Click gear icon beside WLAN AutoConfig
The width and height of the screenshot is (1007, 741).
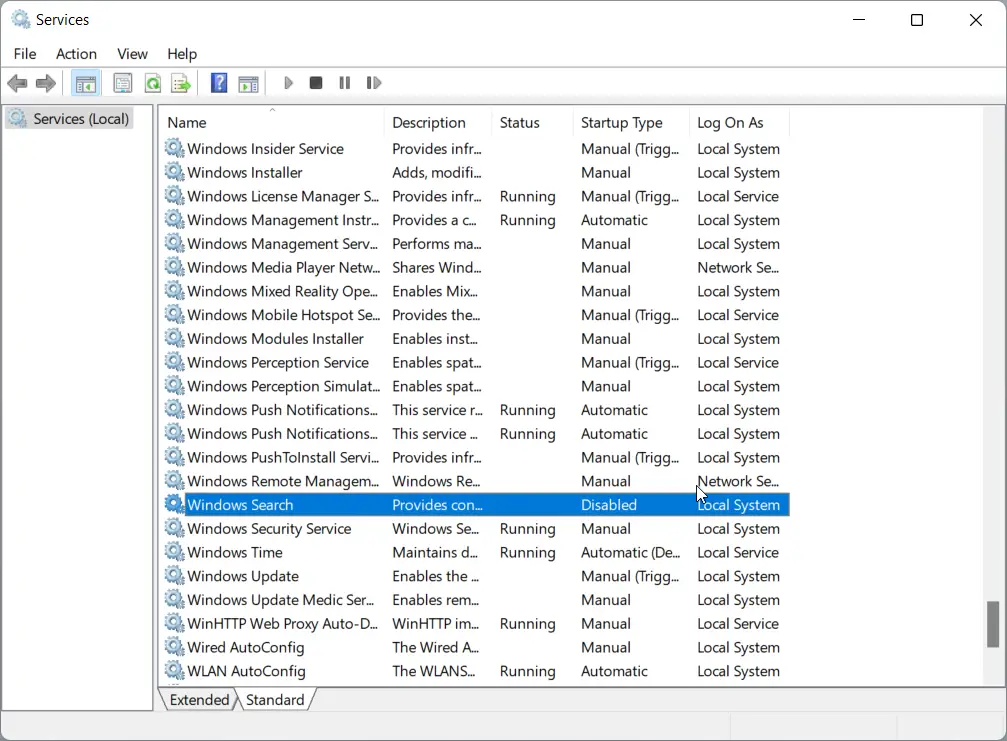174,670
